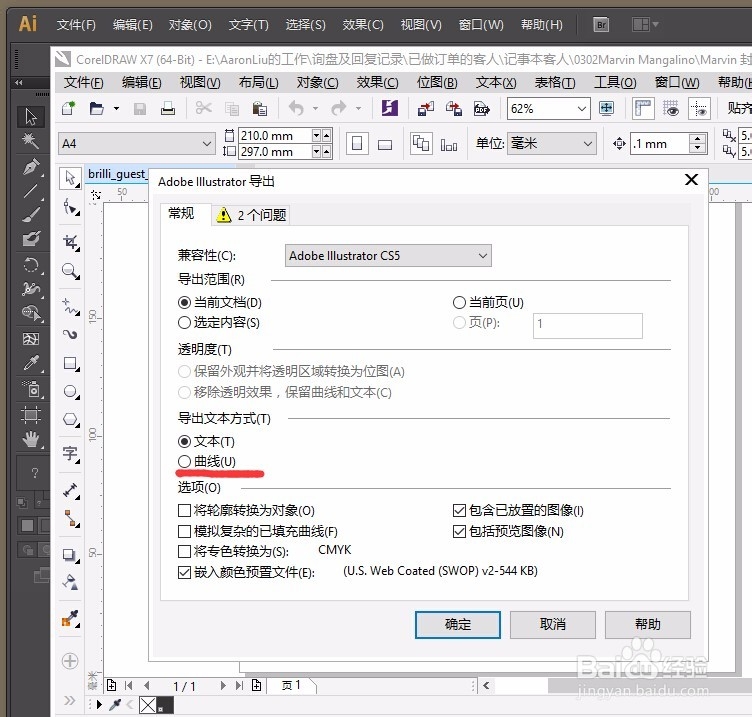Image resolution: width=752 pixels, height=717 pixels.
Task: Open CorelDRAW 表格(T) menu
Action: click(x=555, y=83)
